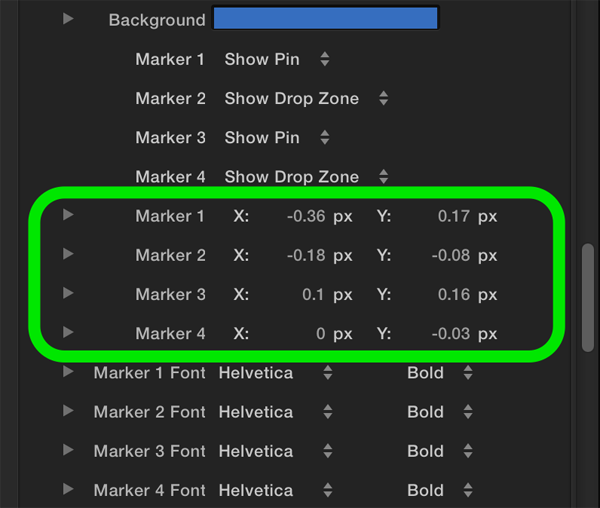600x508 pixels.
Task: Click Marker 2 Y value -0.08
Action: pos(451,256)
